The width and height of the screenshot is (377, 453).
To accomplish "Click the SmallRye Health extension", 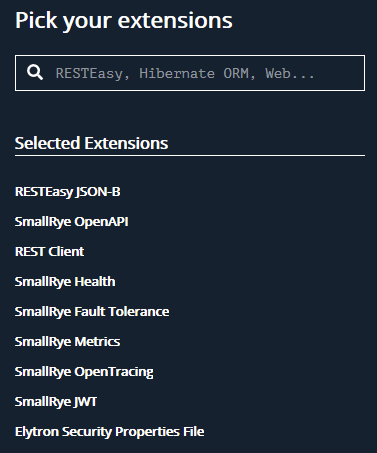I will point(65,282).
